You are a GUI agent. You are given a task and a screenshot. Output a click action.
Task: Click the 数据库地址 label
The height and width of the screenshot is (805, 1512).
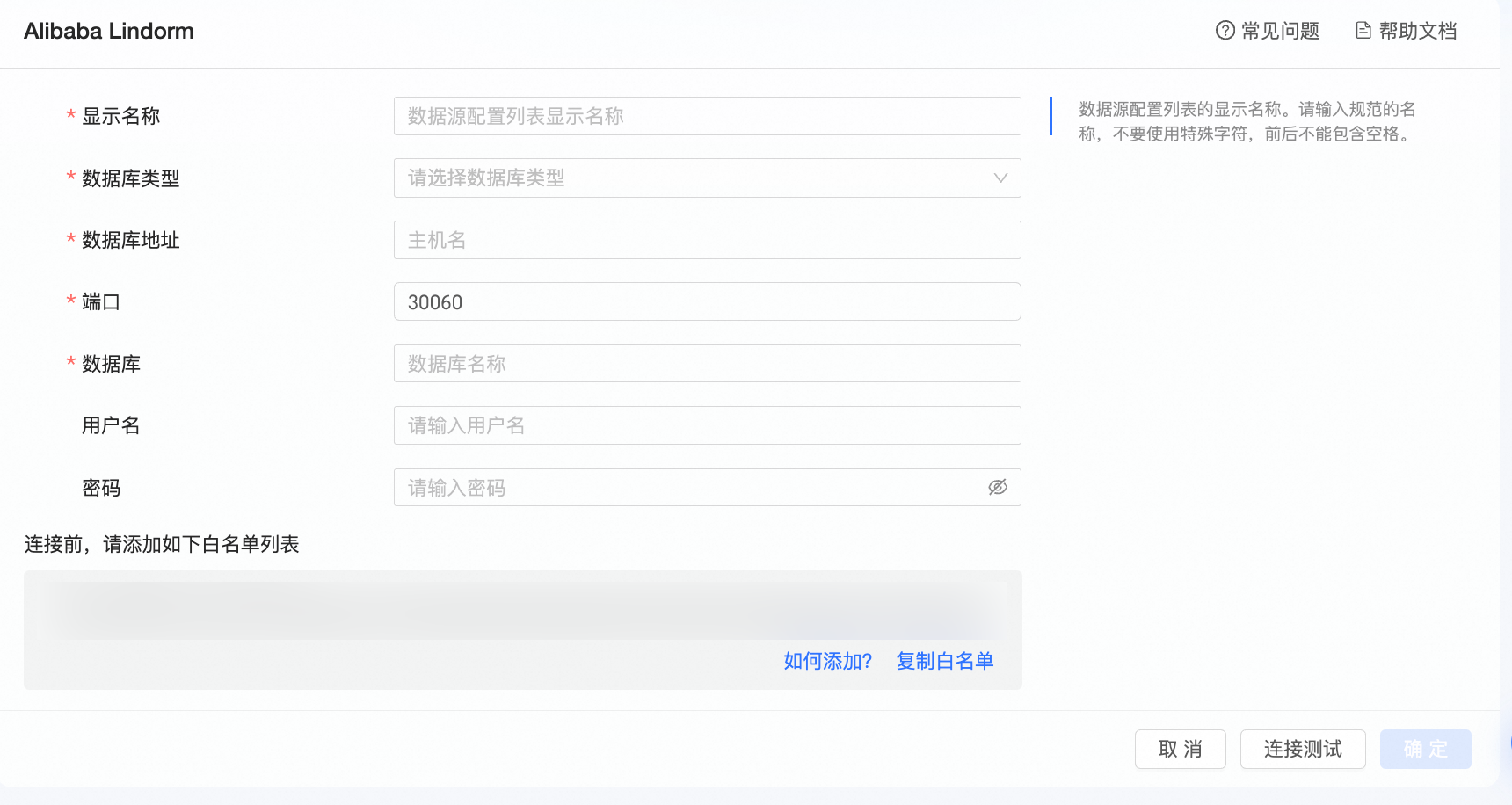click(x=131, y=240)
